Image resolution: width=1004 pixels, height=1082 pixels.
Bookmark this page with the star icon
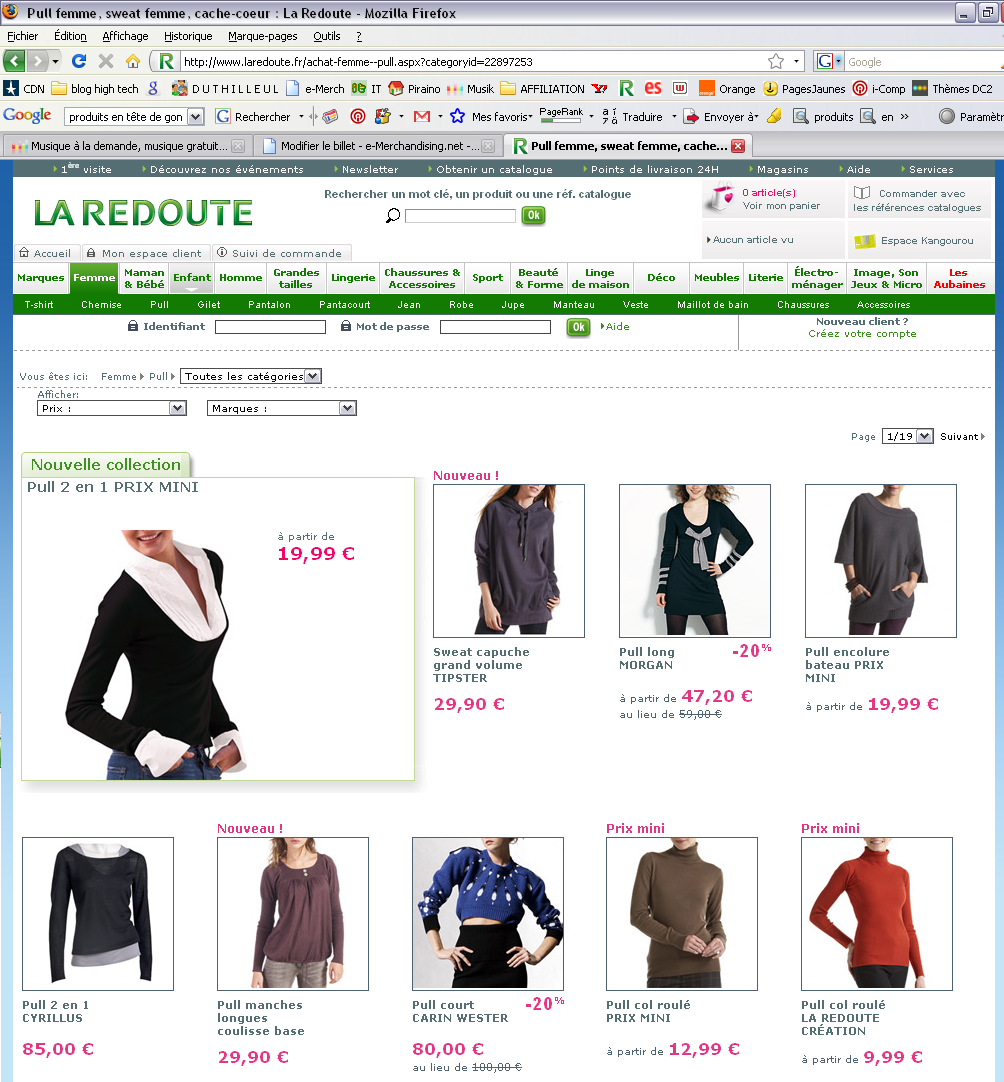pyautogui.click(x=776, y=61)
